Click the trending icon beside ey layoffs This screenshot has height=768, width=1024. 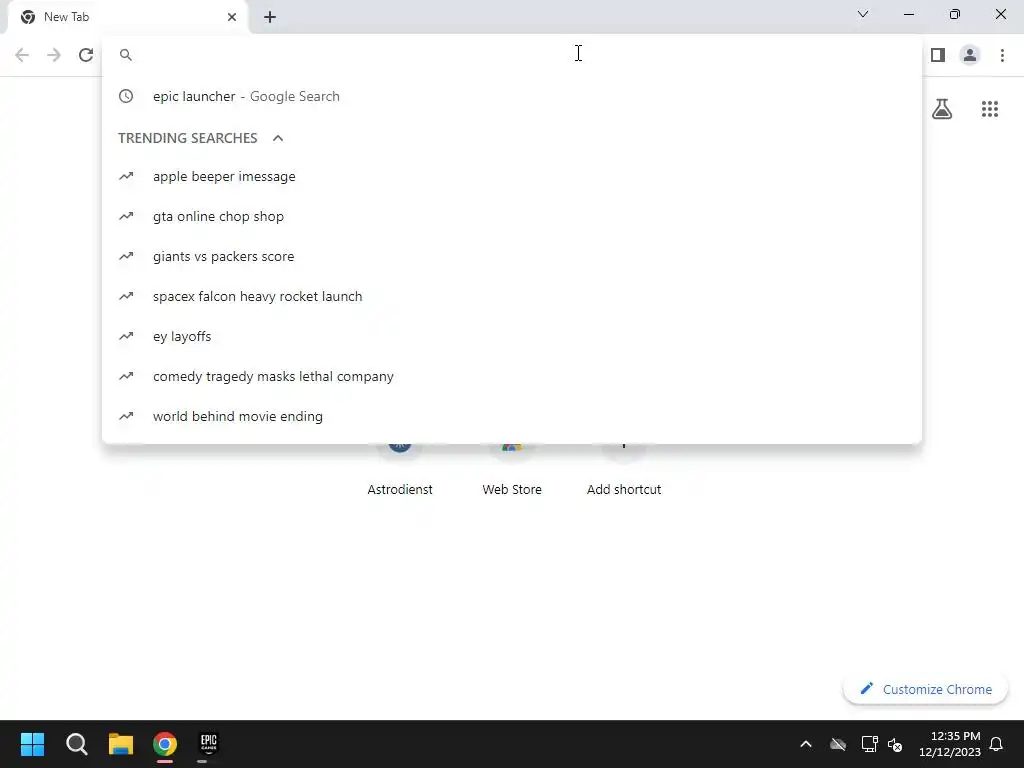coord(126,336)
